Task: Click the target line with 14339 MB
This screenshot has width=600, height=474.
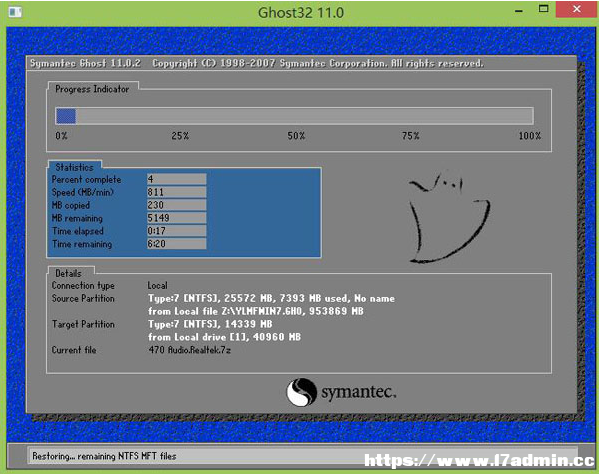Action: pyautogui.click(x=210, y=324)
